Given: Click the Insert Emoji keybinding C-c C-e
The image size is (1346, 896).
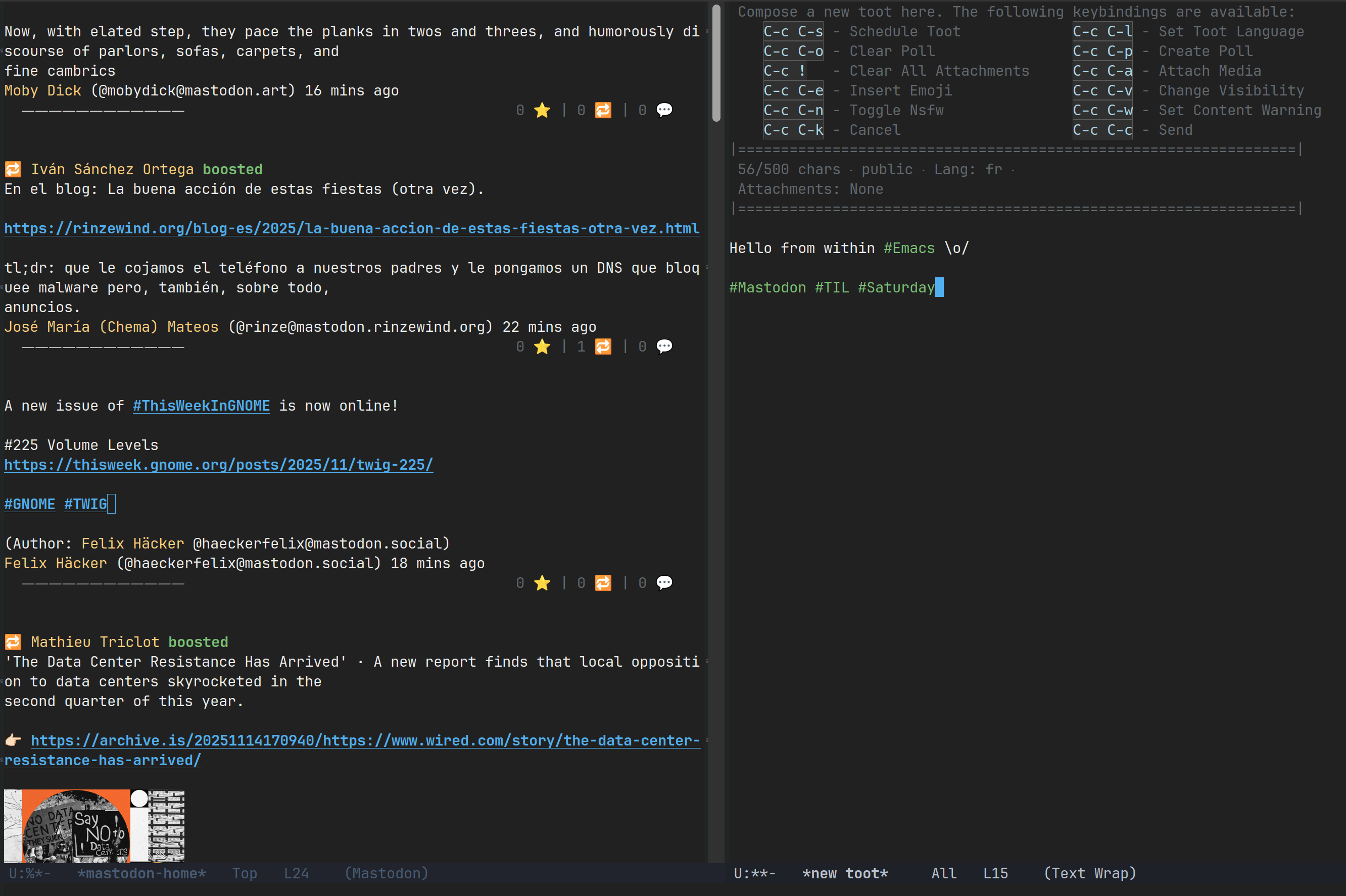Looking at the screenshot, I should coord(793,91).
